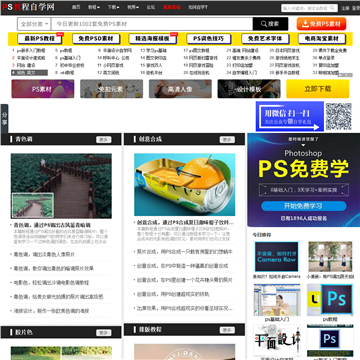
Task: Open the ps教程 Ps logo thumbnail
Action: (x=330, y=300)
